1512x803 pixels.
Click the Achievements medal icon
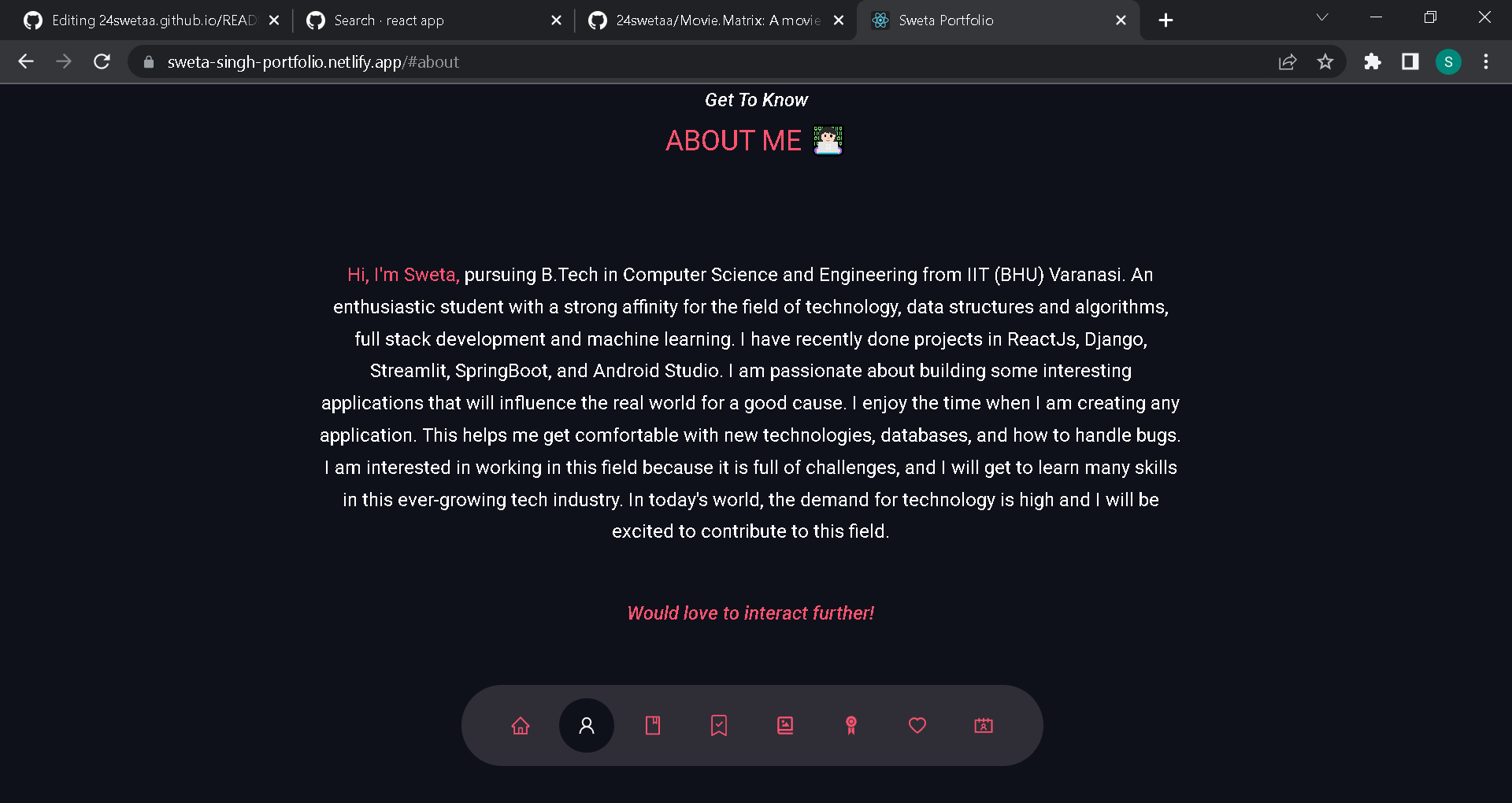pos(850,725)
